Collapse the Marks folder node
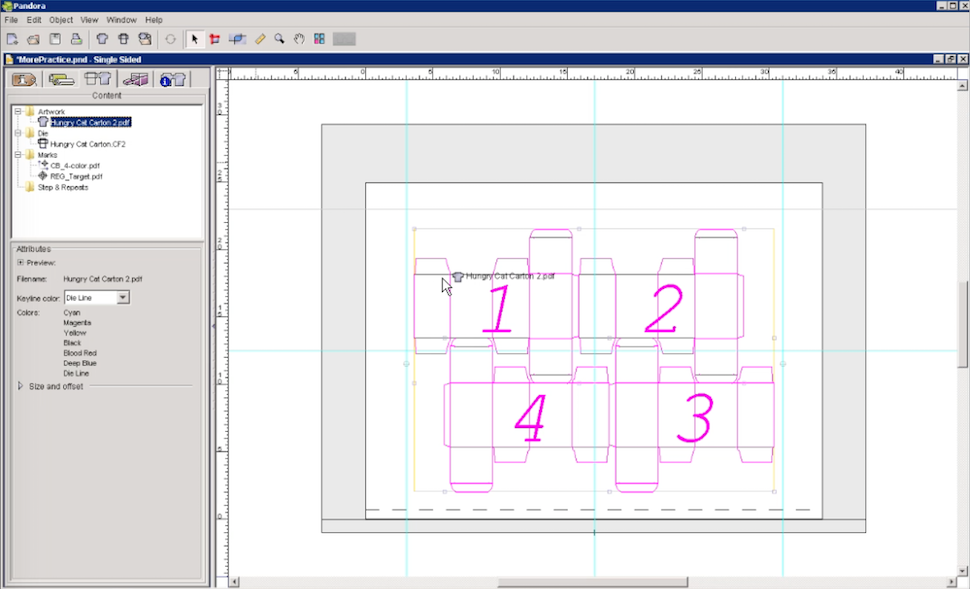Screen dimensions: 970x589 18,155
